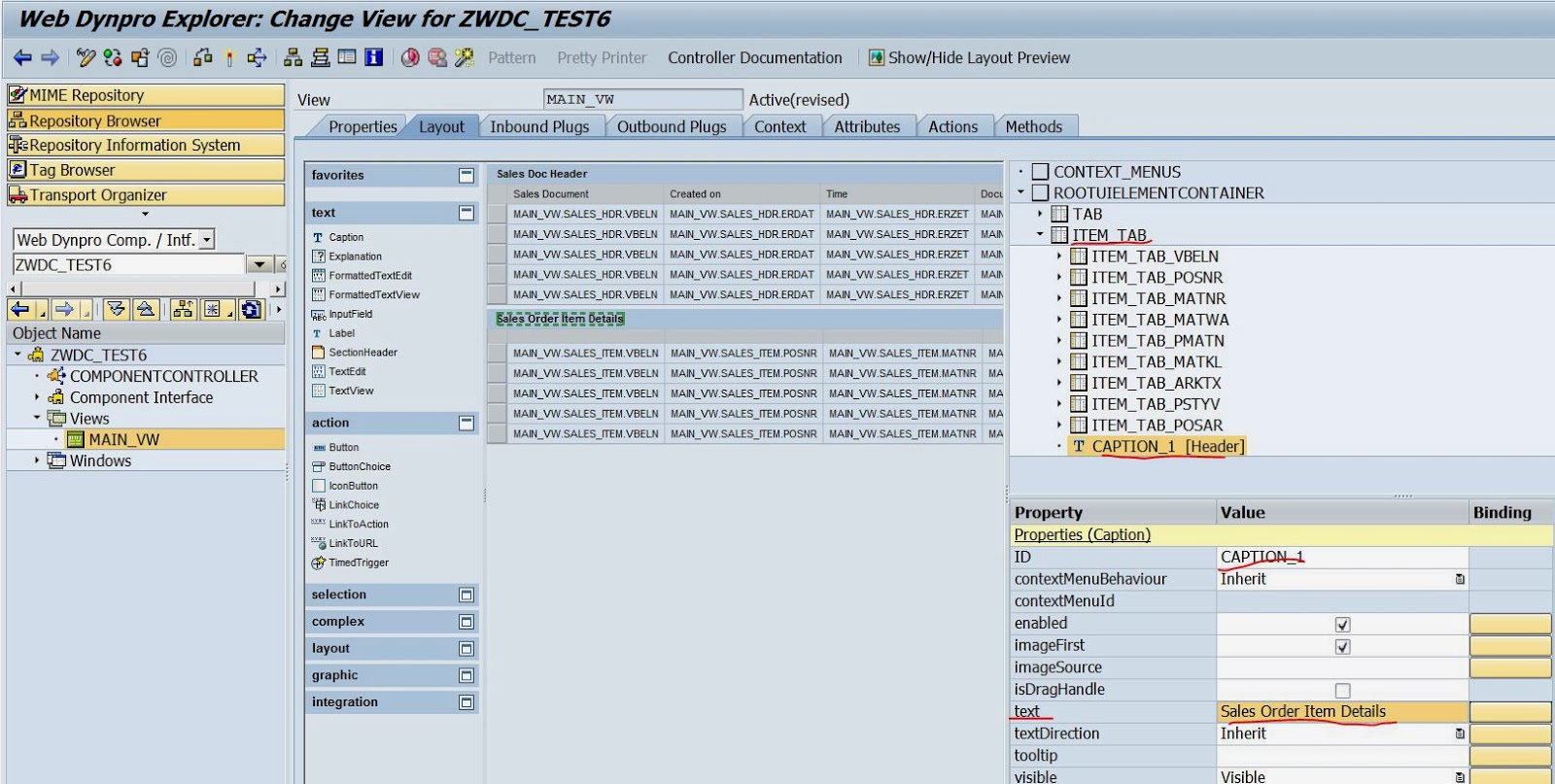Click the text property value field
This screenshot has width=1555, height=784.
[1341, 712]
